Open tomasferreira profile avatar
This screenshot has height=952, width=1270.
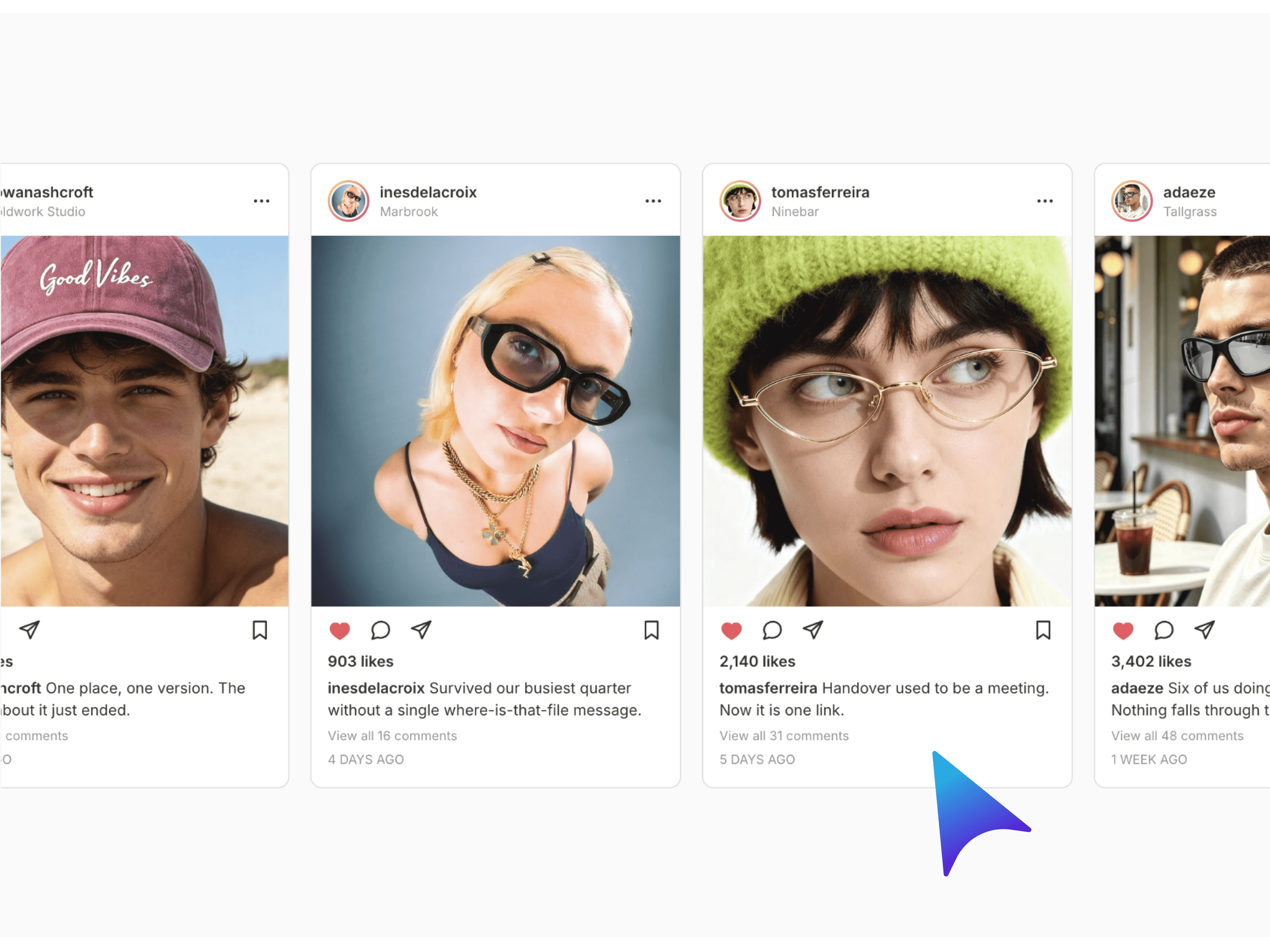(740, 201)
